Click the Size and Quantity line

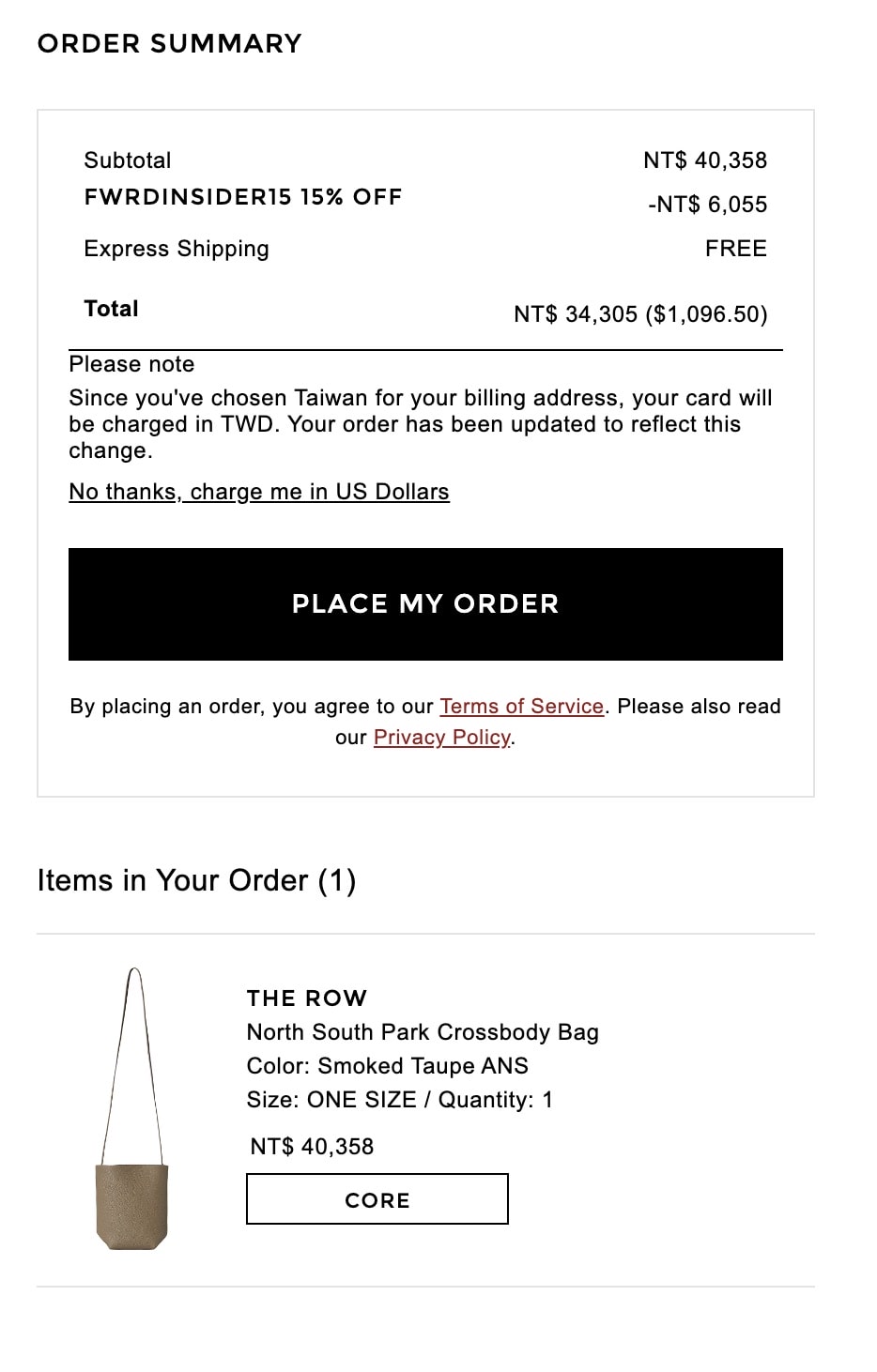(x=400, y=1100)
